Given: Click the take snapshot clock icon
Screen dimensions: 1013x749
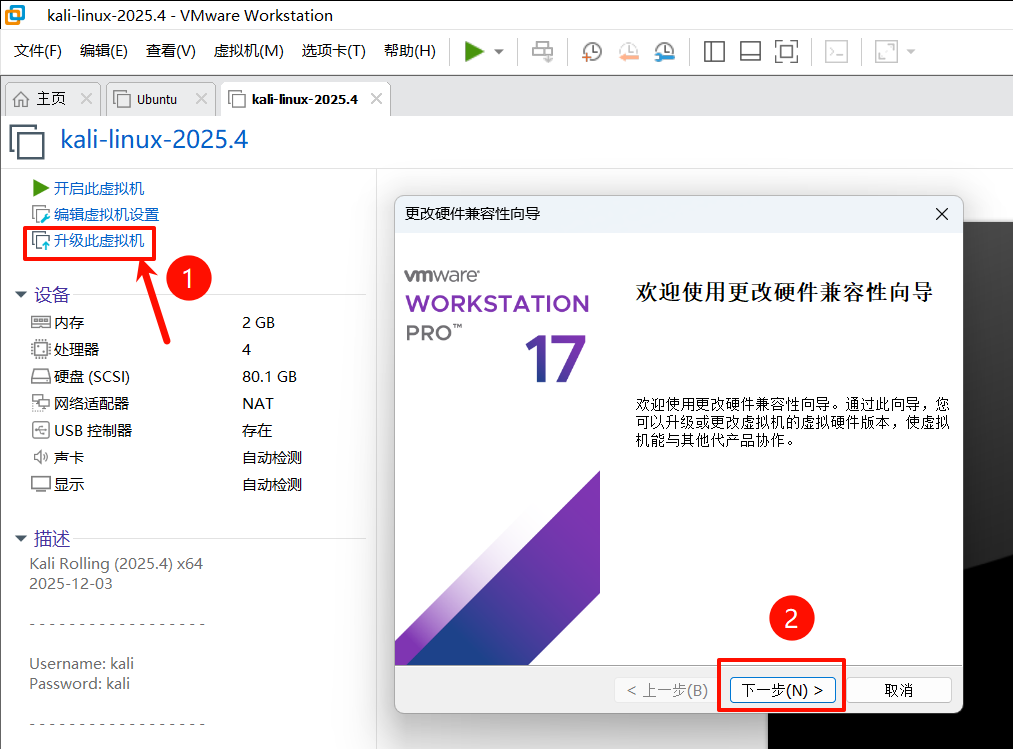Looking at the screenshot, I should tap(592, 52).
